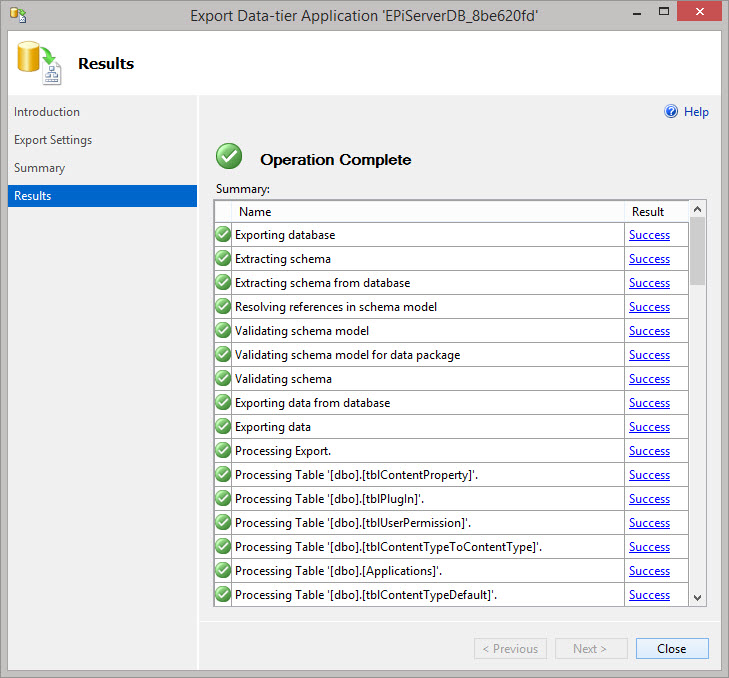
Task: Open Success link for Exporting database
Action: tap(649, 235)
